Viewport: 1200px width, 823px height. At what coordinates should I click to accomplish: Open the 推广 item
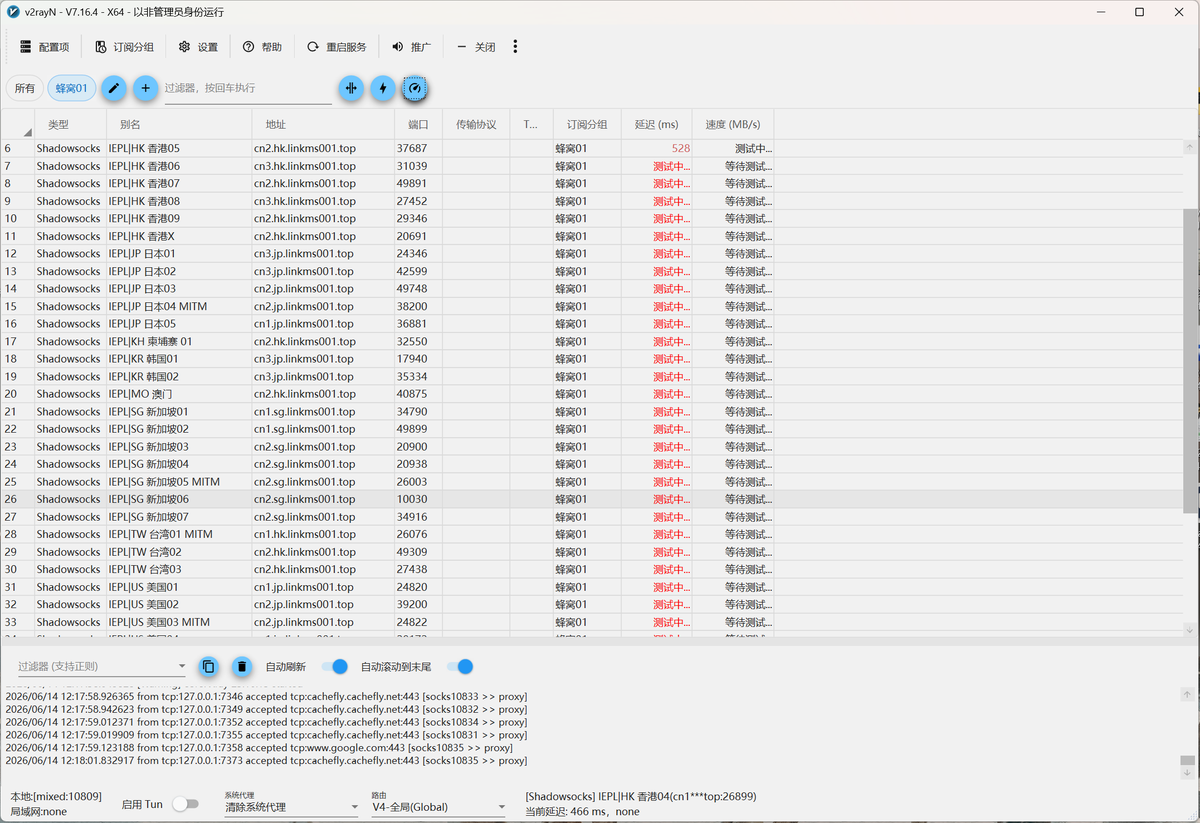click(x=411, y=47)
